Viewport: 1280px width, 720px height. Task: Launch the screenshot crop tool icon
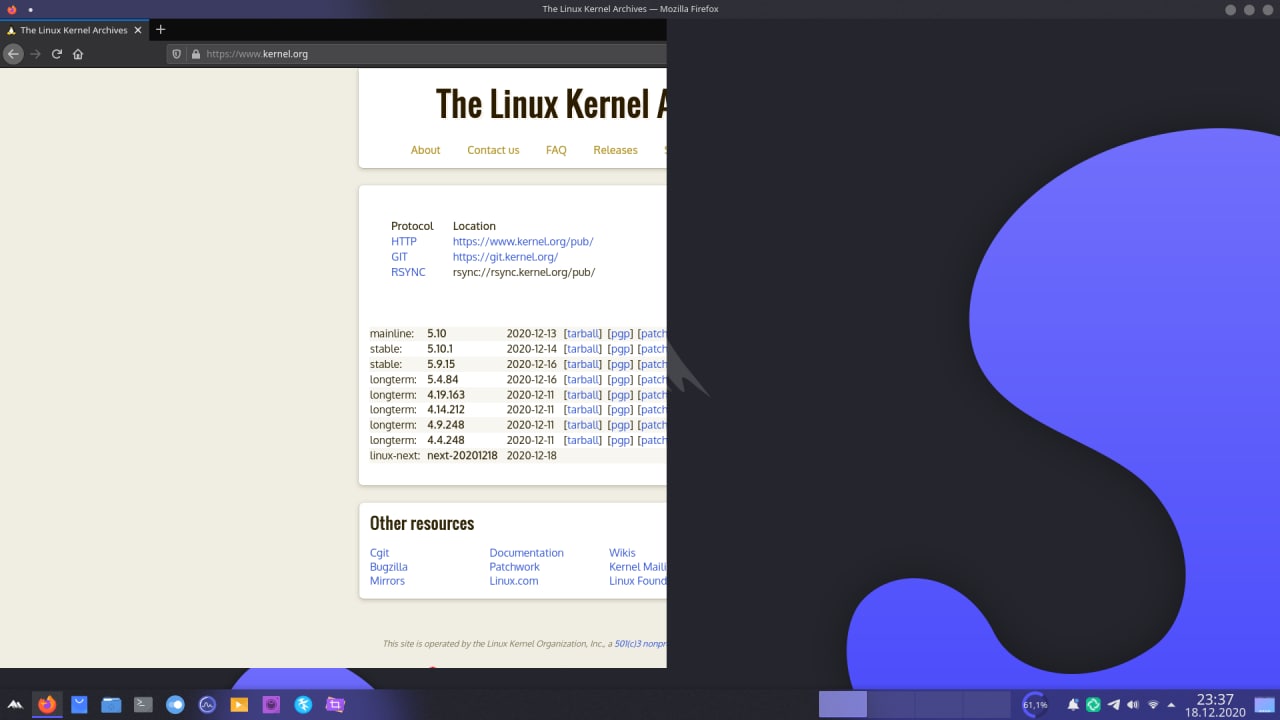click(x=335, y=705)
